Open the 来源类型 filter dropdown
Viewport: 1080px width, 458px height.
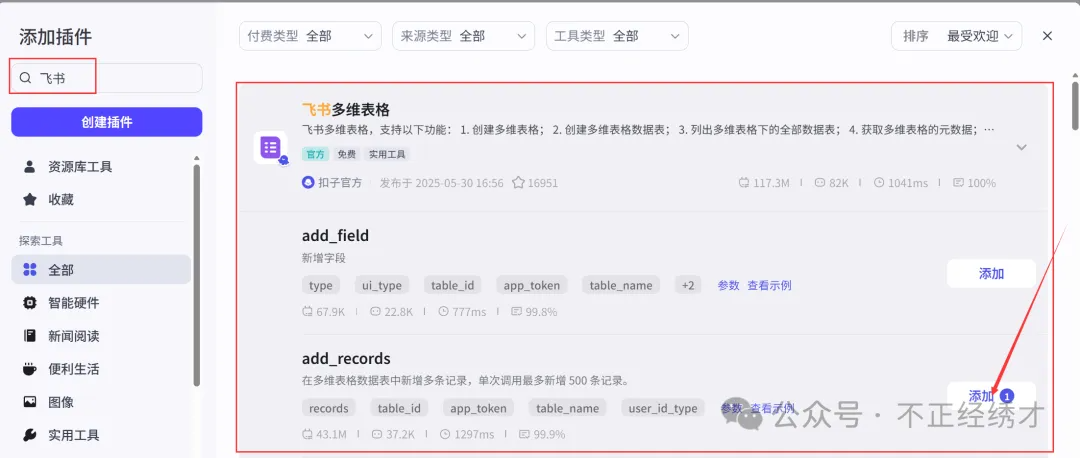(x=464, y=36)
